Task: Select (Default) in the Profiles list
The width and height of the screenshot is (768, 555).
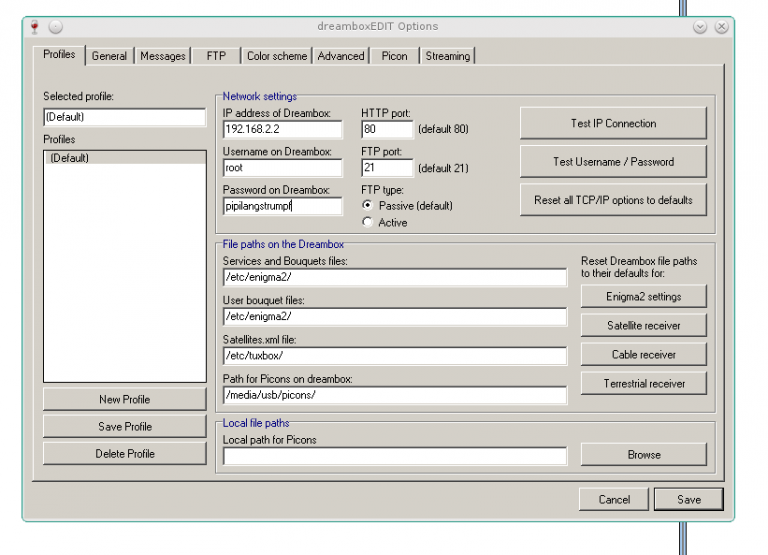Action: [70, 158]
